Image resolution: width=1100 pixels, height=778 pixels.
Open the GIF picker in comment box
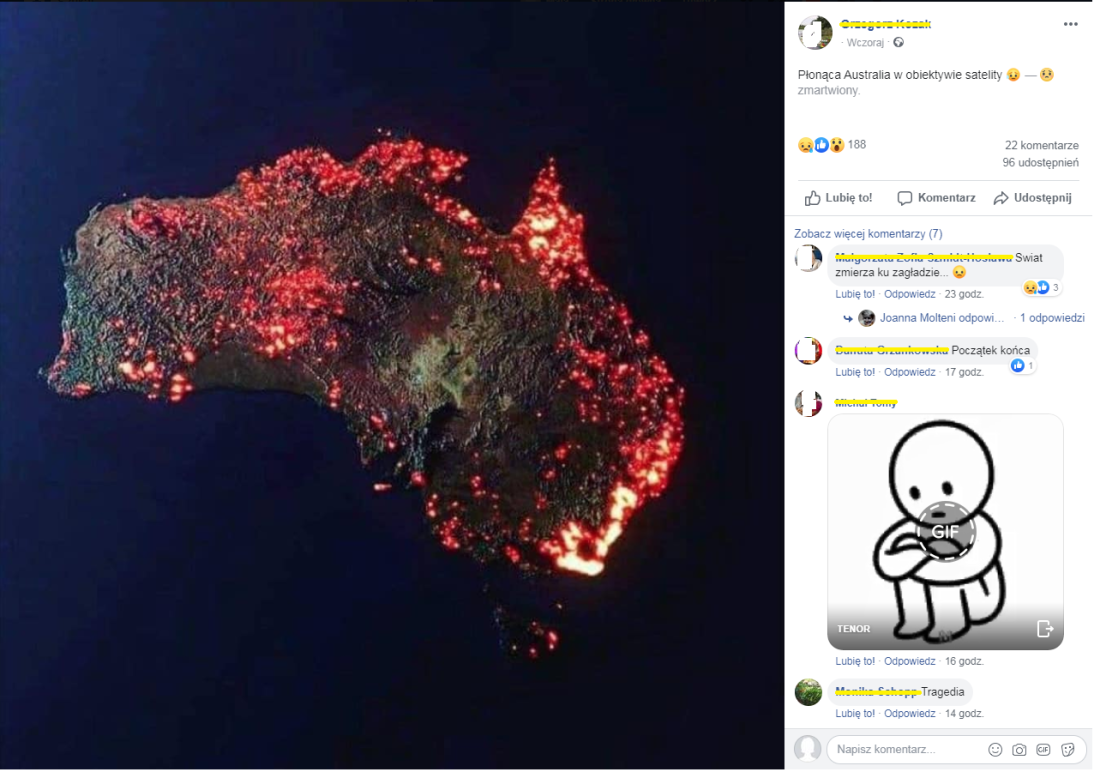[x=1043, y=750]
